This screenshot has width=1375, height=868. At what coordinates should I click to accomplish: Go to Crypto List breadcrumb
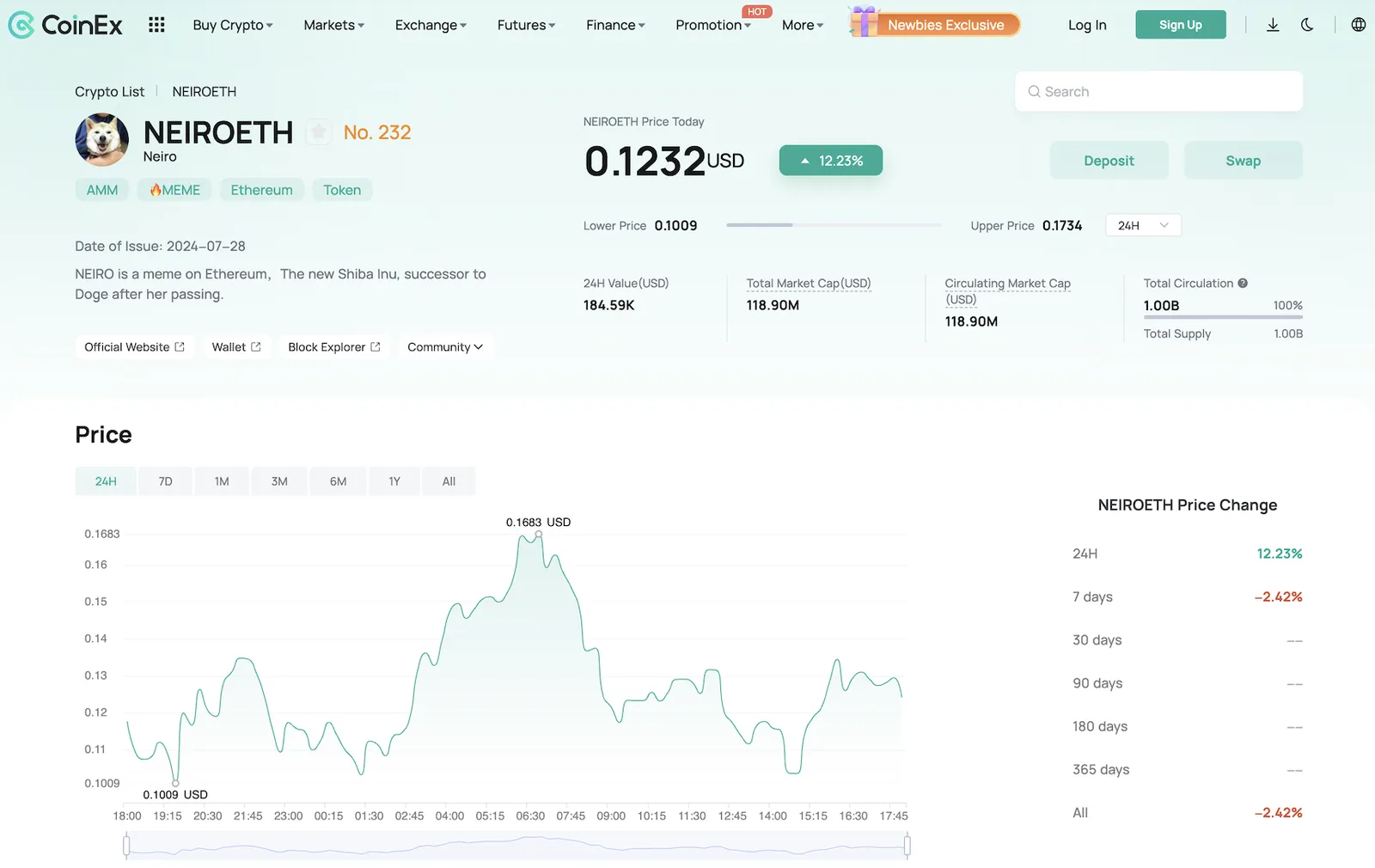[109, 92]
